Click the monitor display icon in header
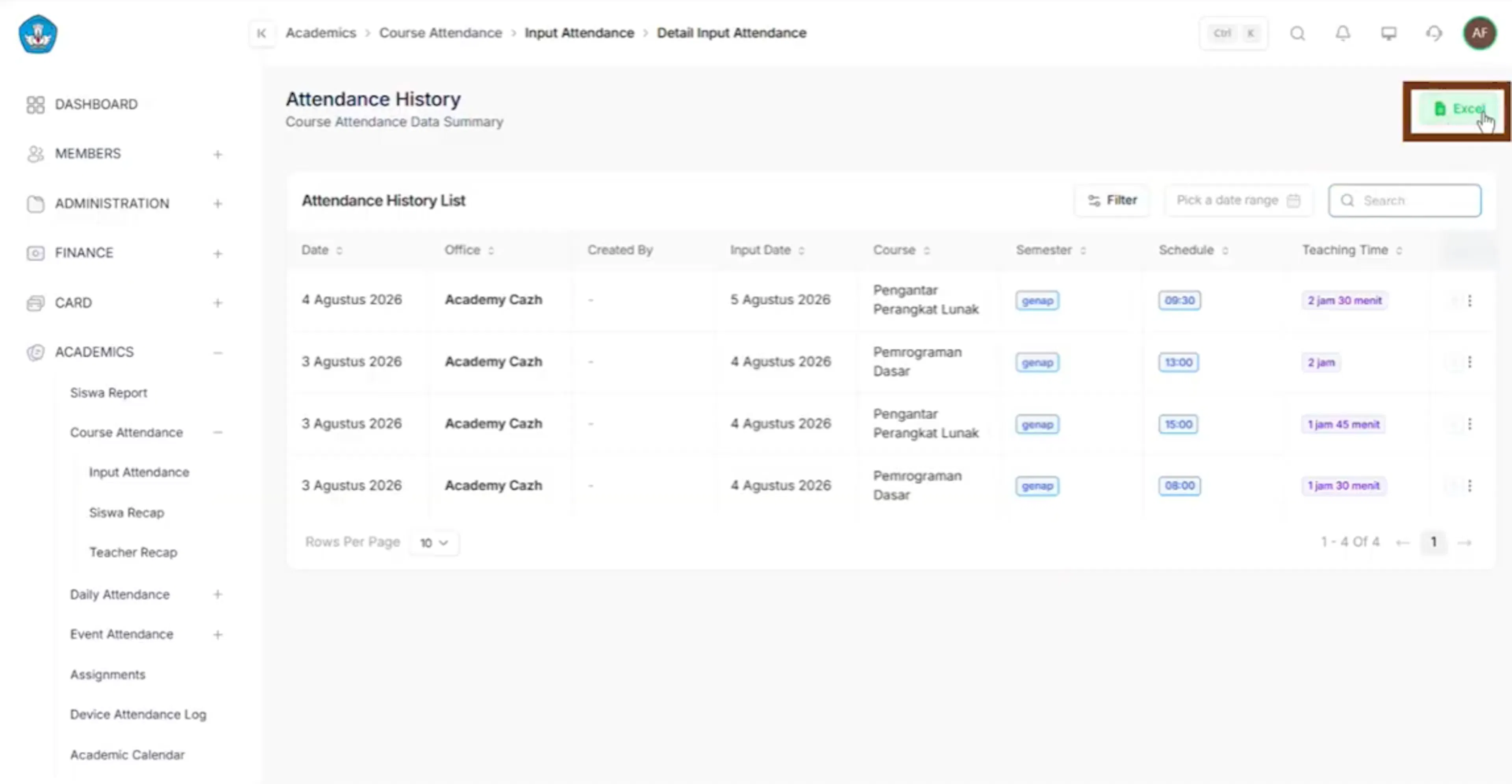Viewport: 1512px width, 784px height. (1389, 33)
